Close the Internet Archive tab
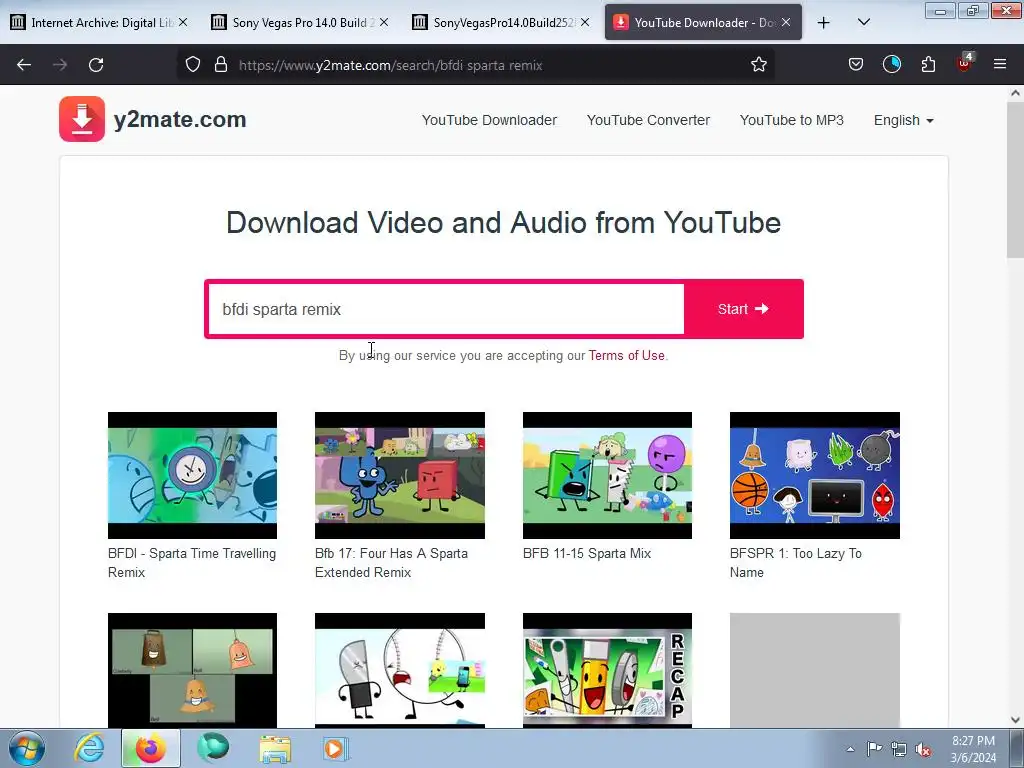The height and width of the screenshot is (768, 1024). [184, 22]
